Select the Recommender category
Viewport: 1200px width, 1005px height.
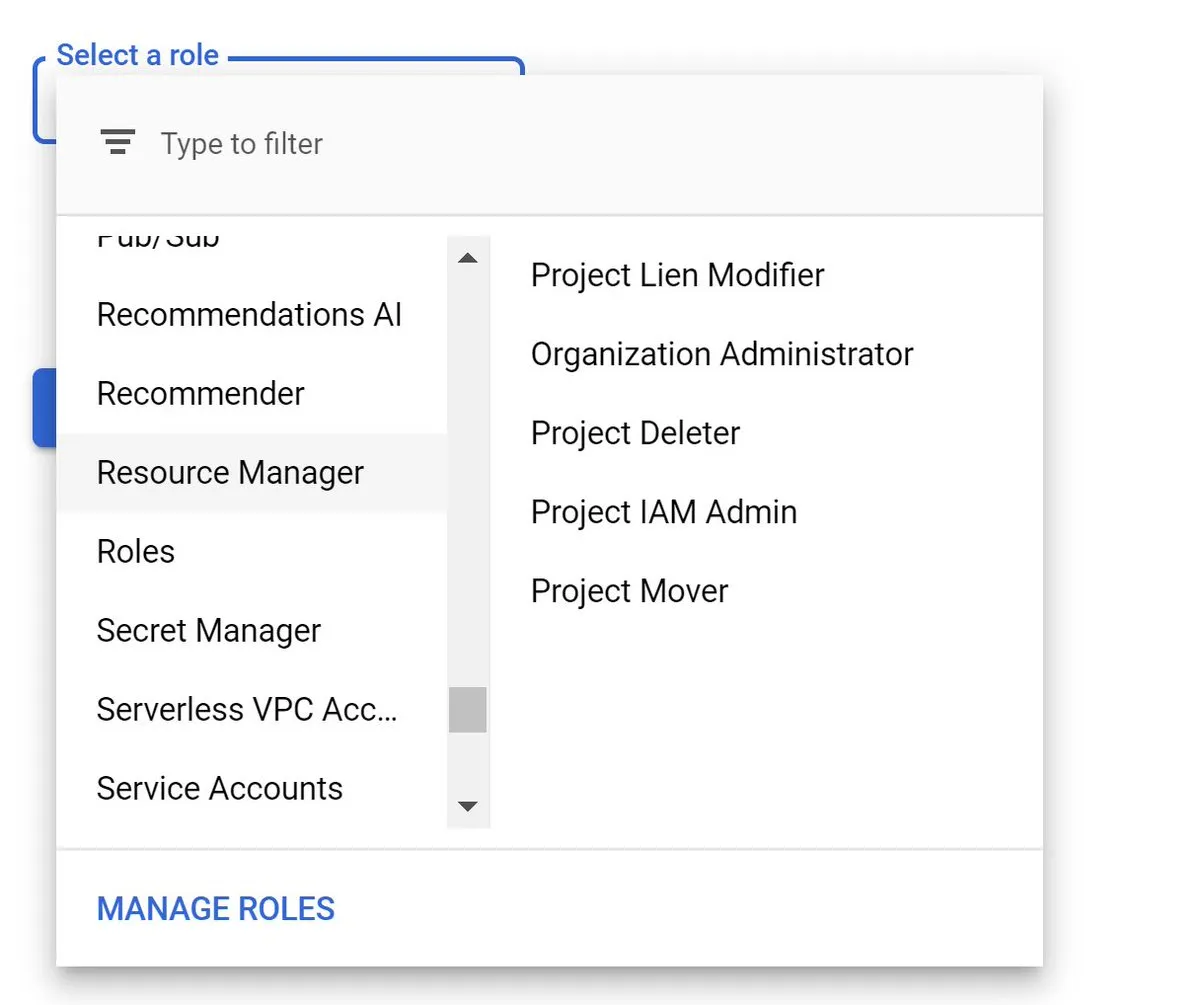point(200,394)
